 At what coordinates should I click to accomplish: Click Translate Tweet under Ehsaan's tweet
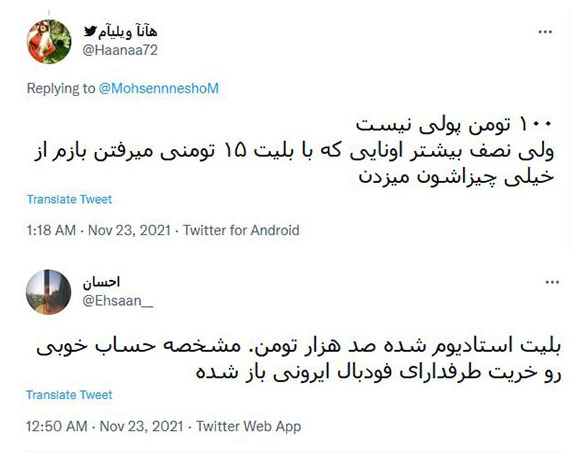click(69, 395)
